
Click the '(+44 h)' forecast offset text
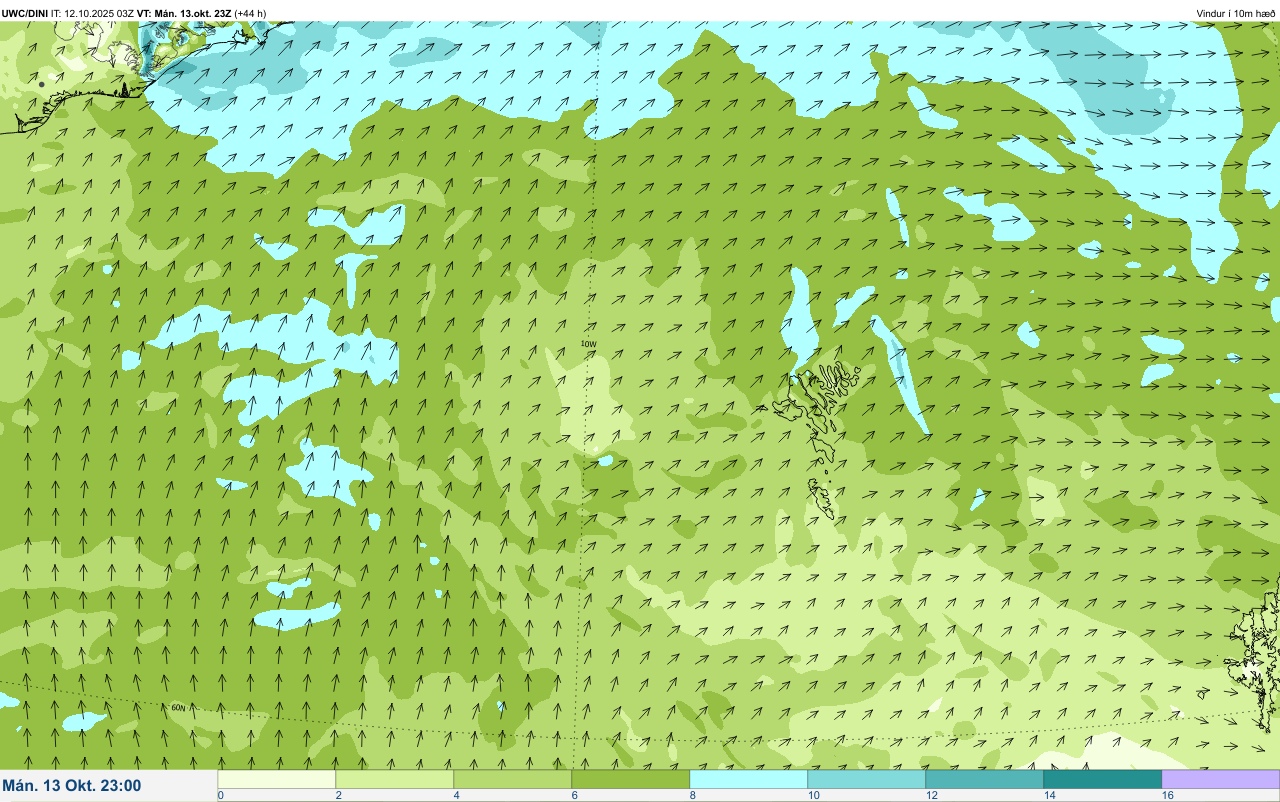click(x=250, y=13)
